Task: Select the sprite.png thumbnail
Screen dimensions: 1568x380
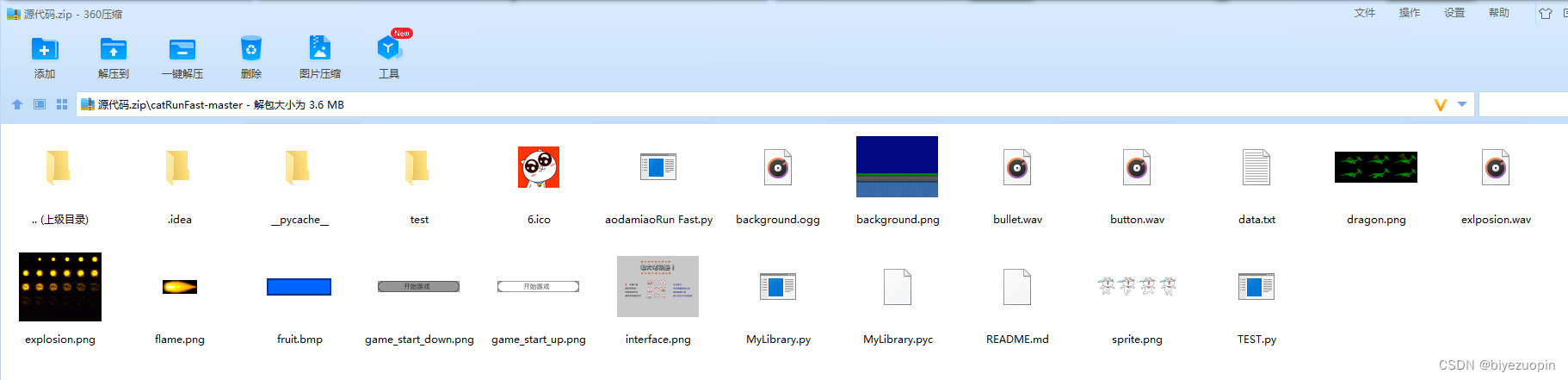Action: 1137,286
